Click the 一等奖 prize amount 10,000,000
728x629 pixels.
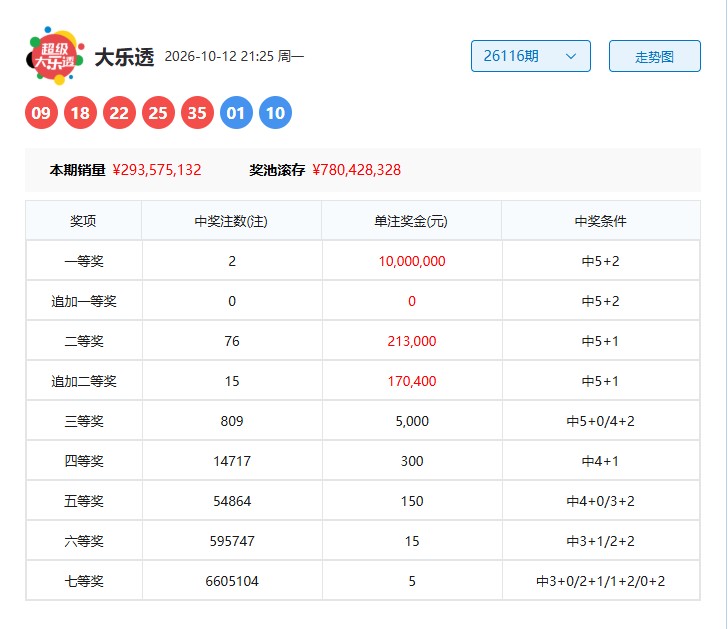point(412,261)
